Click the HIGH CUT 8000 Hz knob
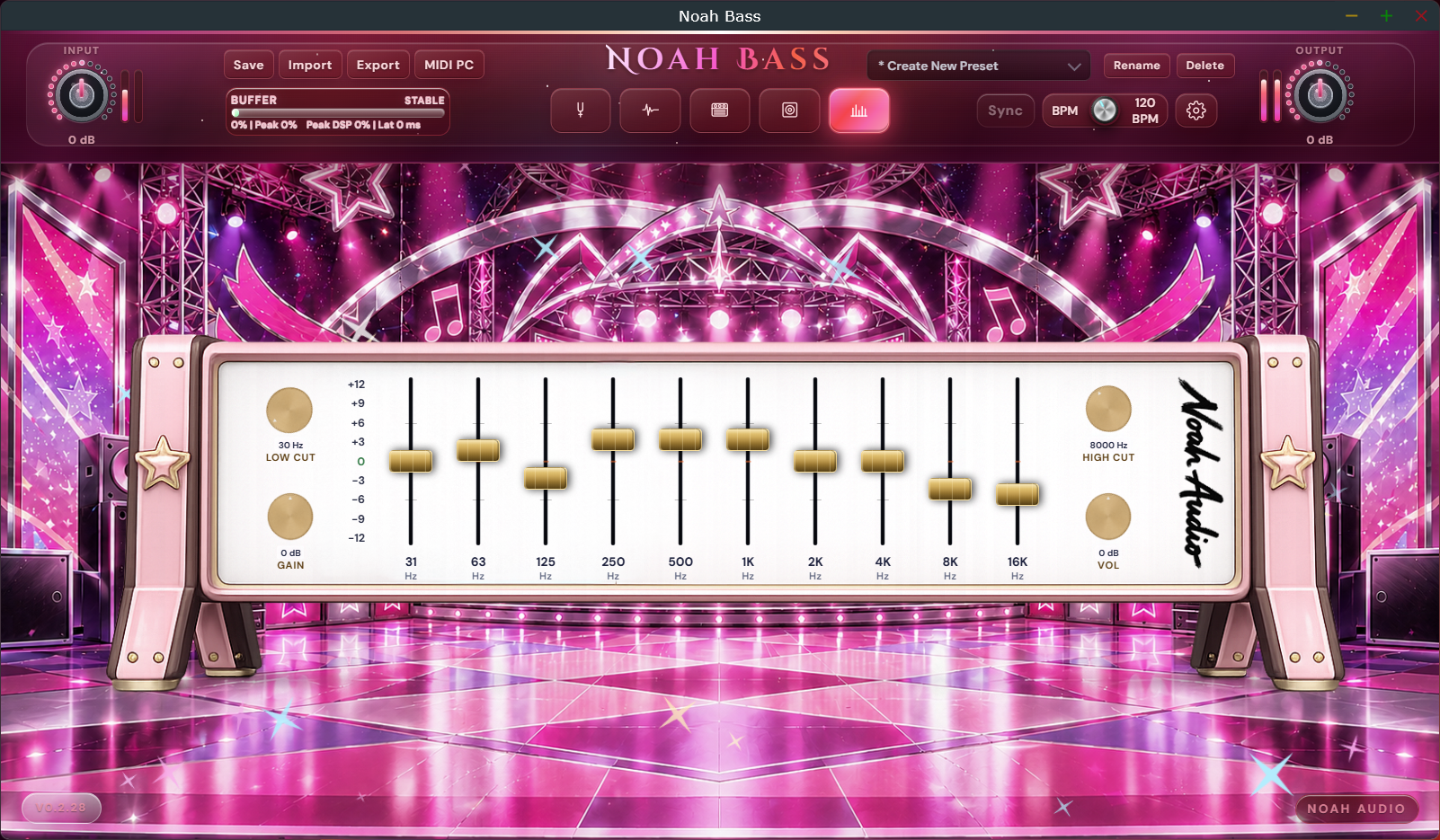The image size is (1440, 840). 1108,410
